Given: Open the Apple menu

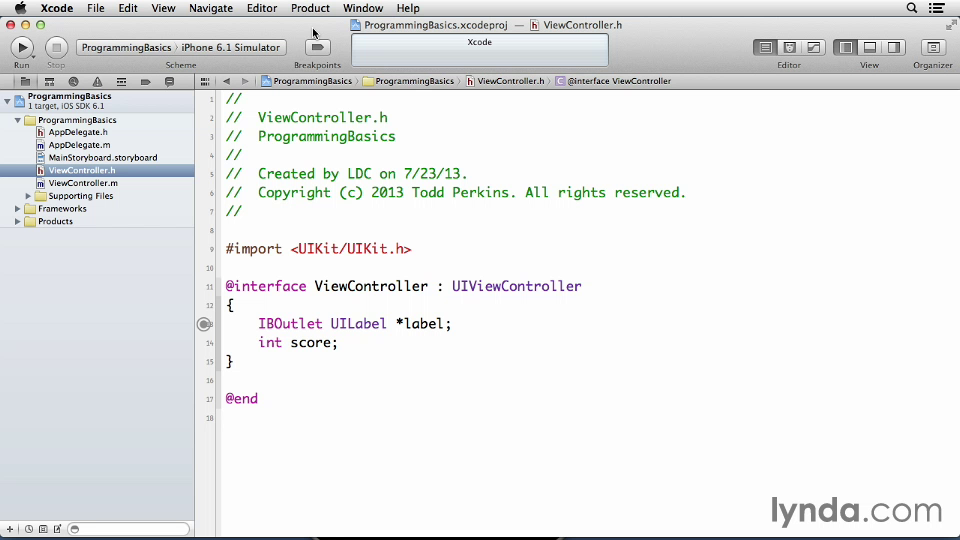Looking at the screenshot, I should tap(20, 8).
